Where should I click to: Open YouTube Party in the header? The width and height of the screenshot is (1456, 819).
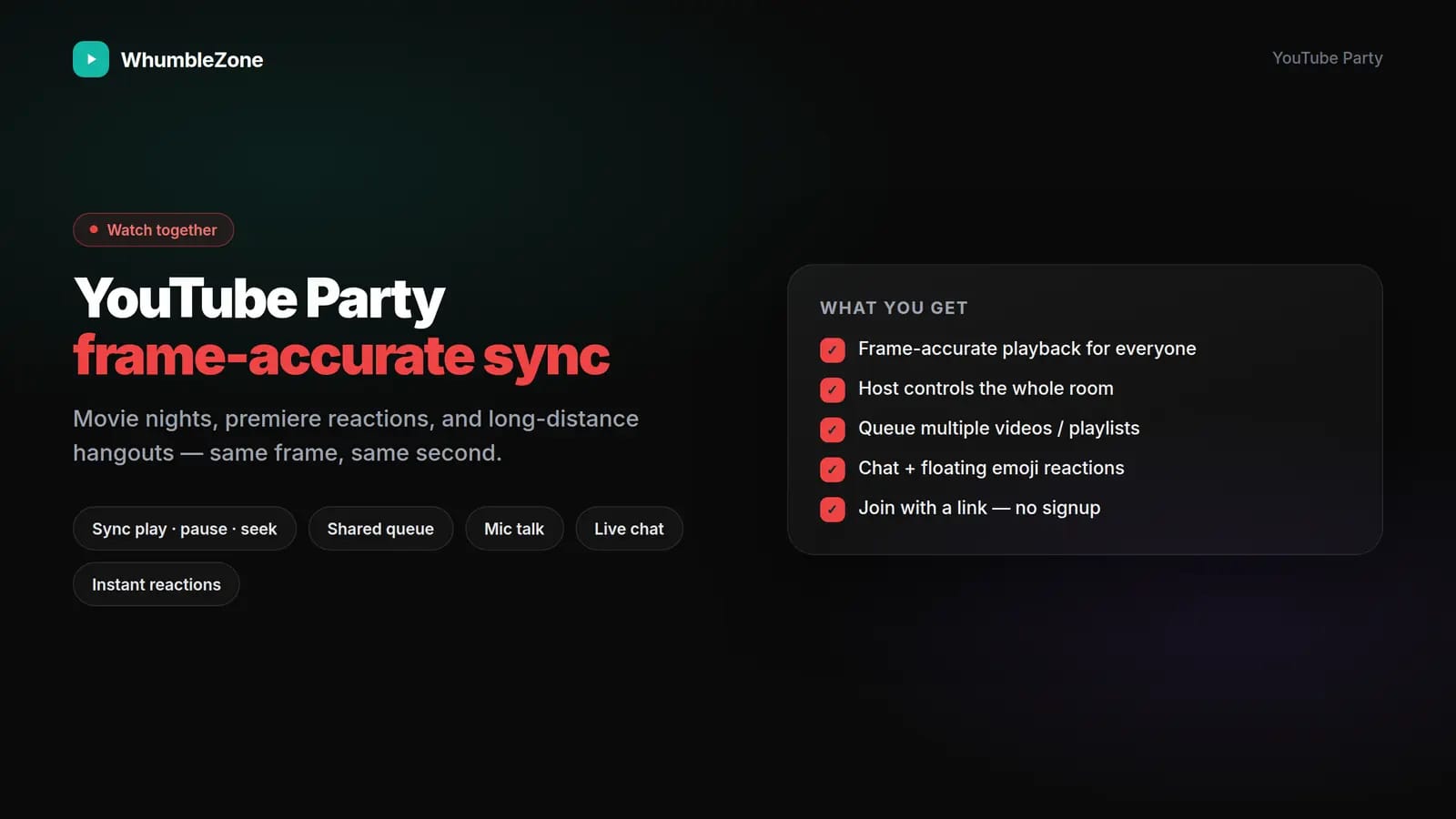pos(1327,58)
